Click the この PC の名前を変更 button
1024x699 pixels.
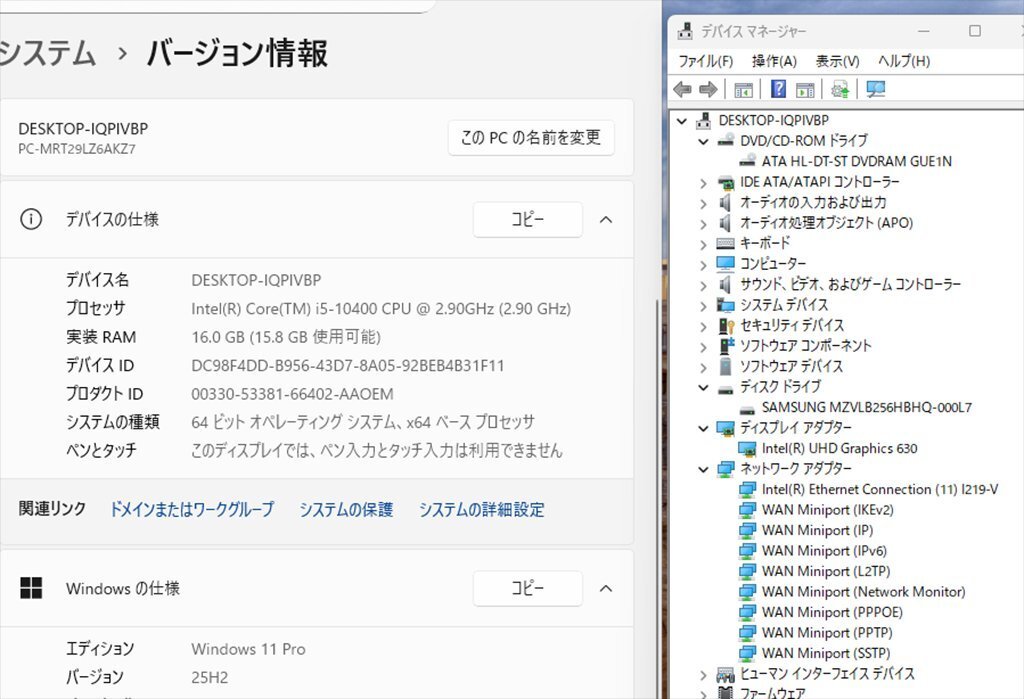coord(530,138)
